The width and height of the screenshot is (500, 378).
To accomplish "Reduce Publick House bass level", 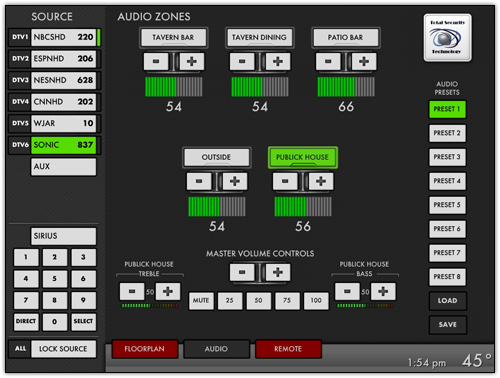I will click(x=347, y=292).
